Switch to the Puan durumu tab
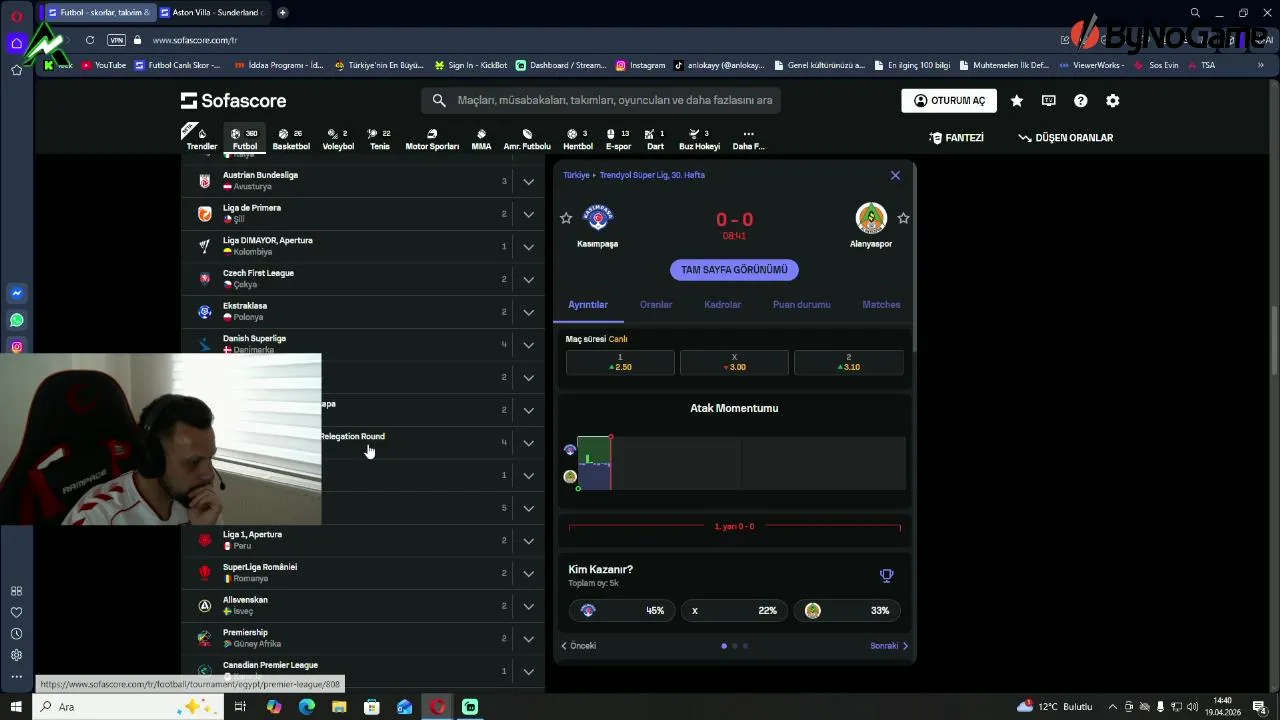 point(801,305)
